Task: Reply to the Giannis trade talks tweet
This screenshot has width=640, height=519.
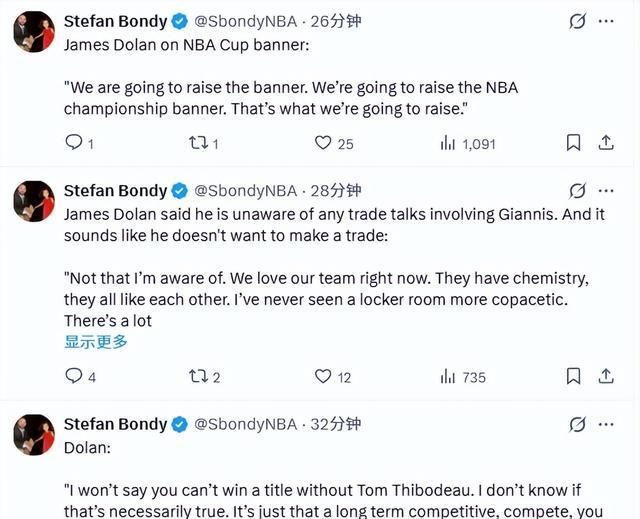Action: click(74, 376)
